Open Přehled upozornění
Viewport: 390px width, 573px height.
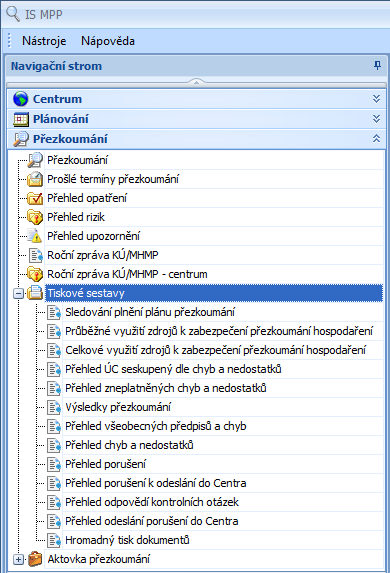click(x=94, y=236)
